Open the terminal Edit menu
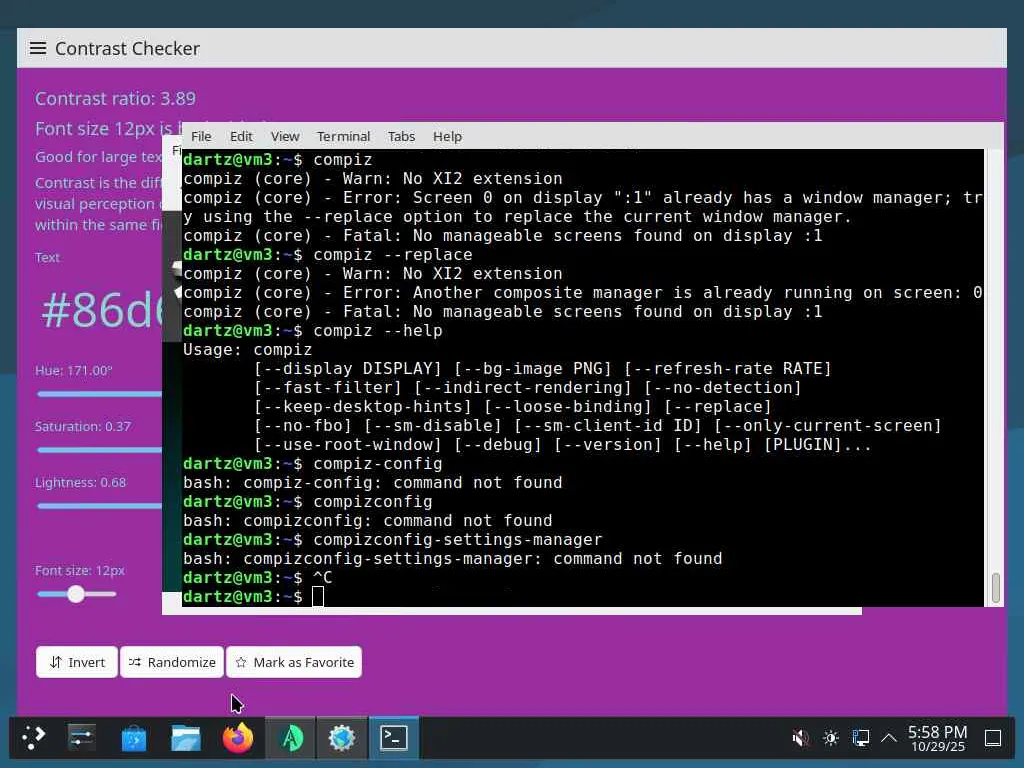 coord(241,136)
